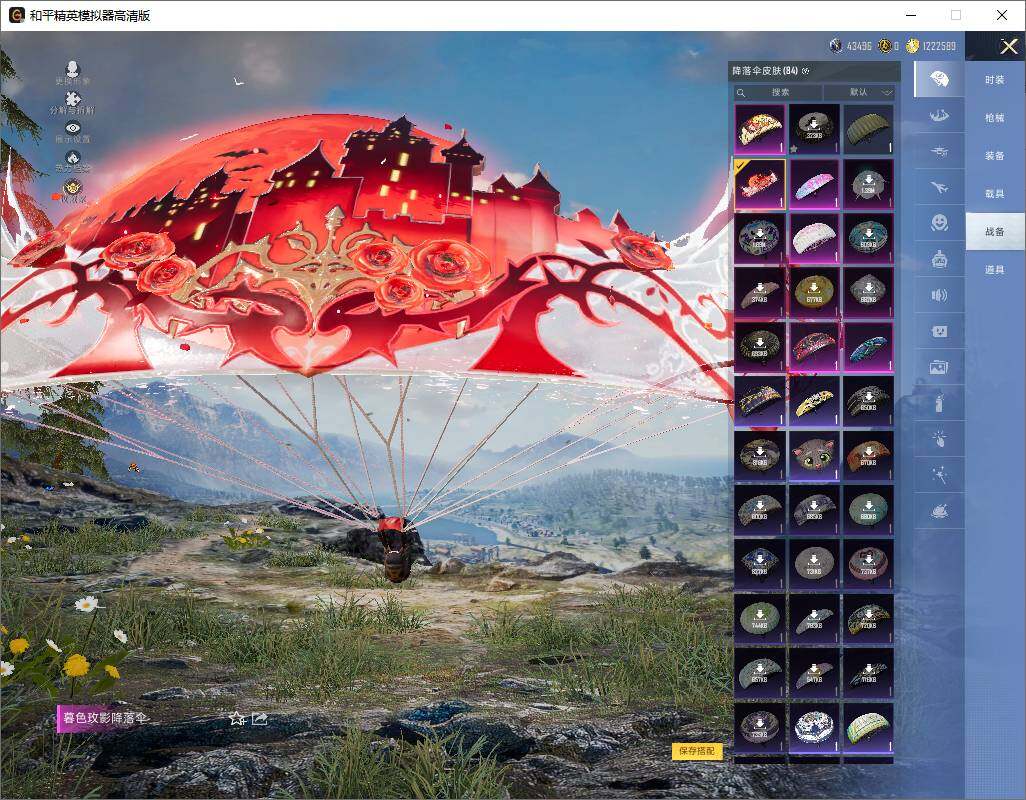Open the airplane skin category icon
The width and height of the screenshot is (1026, 800).
tap(939, 188)
